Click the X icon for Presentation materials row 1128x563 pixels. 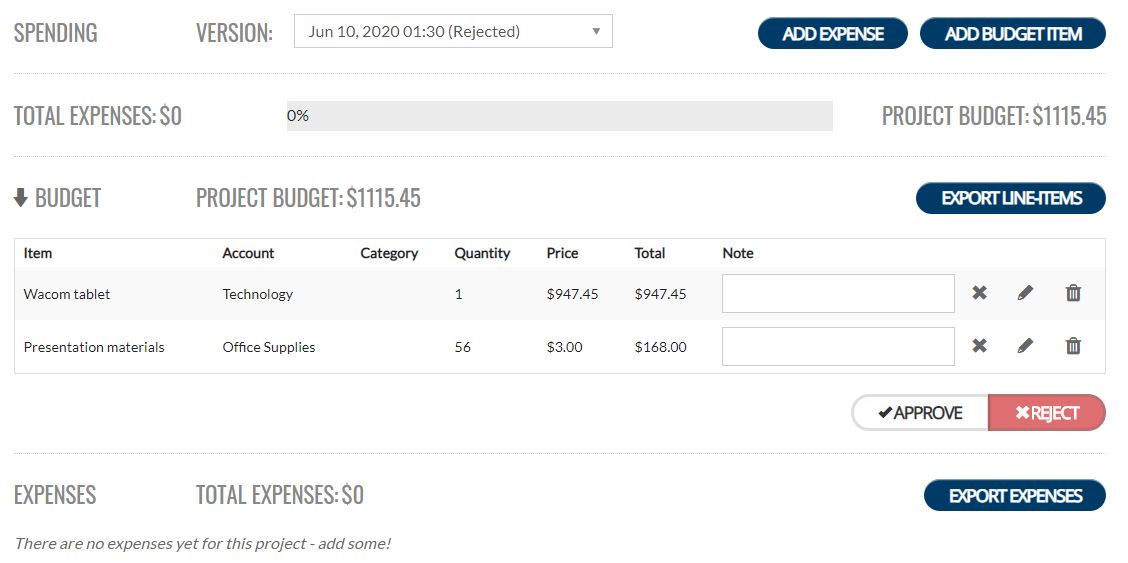(979, 346)
